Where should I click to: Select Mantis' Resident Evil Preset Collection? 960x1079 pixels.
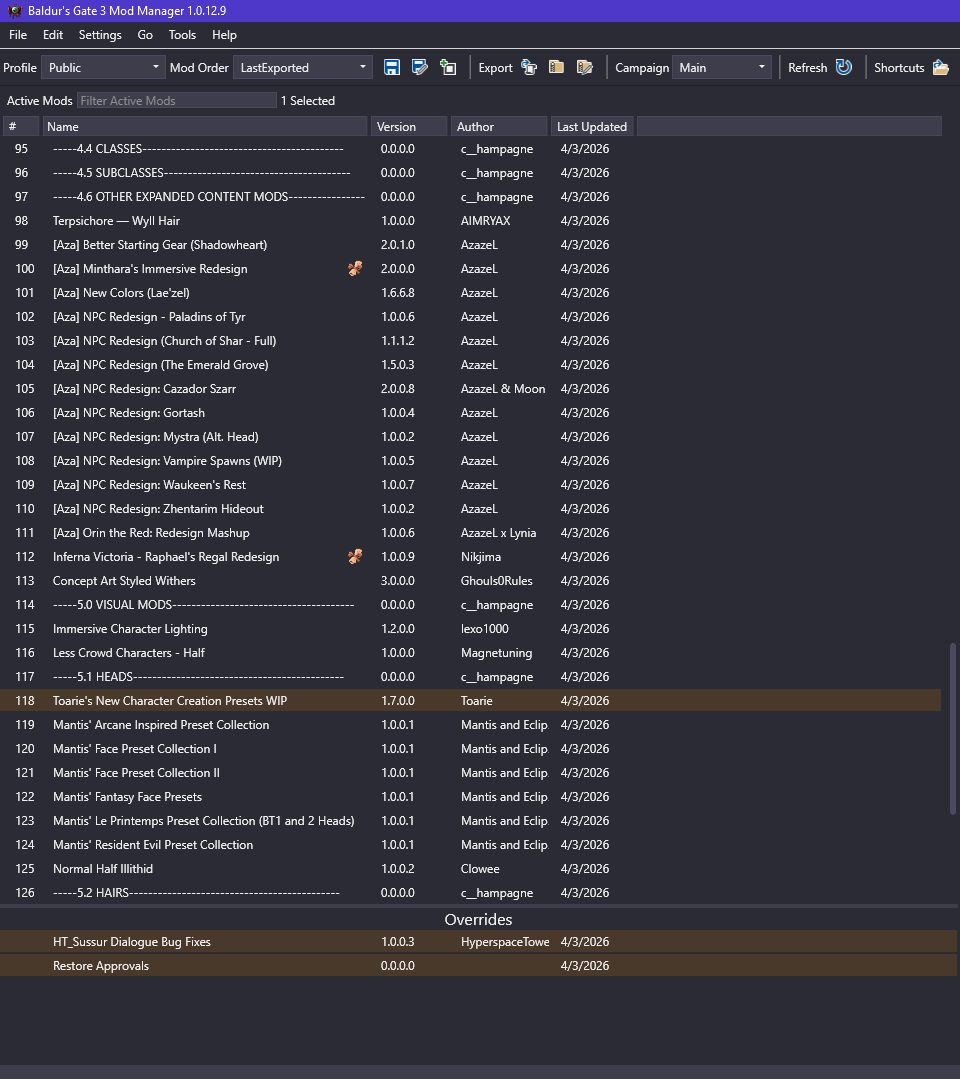coord(471,845)
